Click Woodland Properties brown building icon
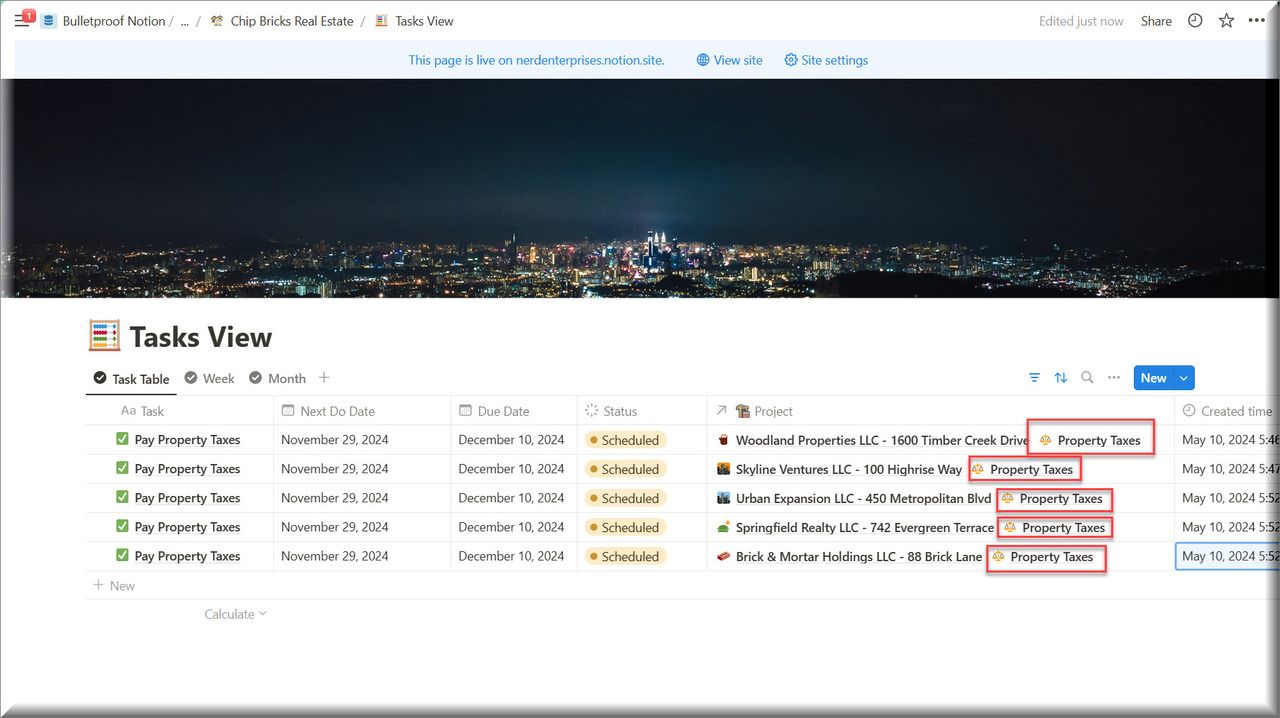 [x=724, y=440]
